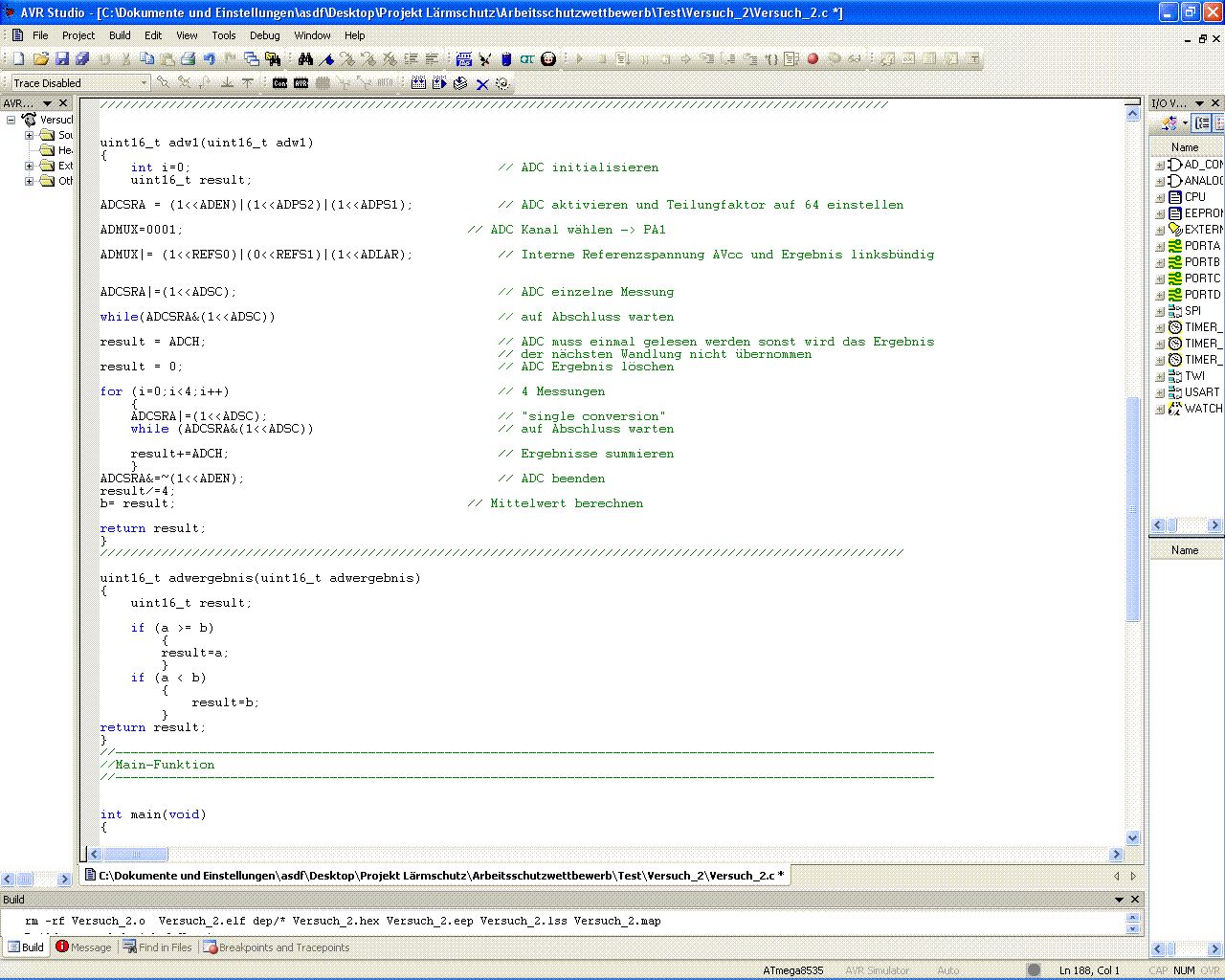
Task: Click the blue X icon in build toolbar
Action: tap(482, 84)
